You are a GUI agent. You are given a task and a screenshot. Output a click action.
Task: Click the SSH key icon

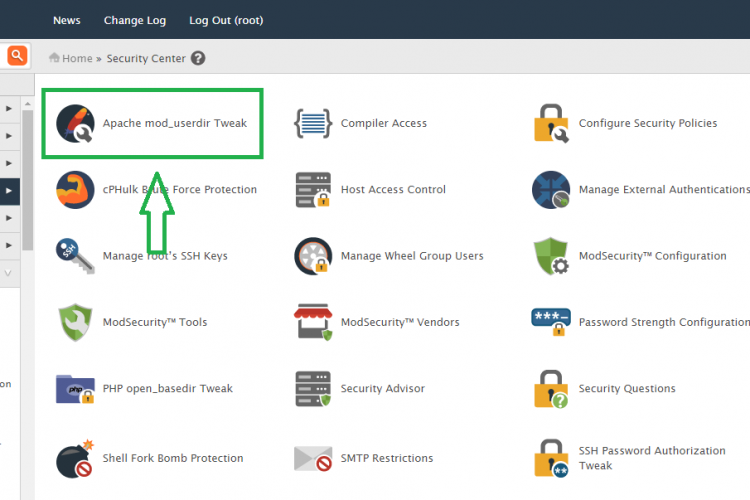click(75, 256)
